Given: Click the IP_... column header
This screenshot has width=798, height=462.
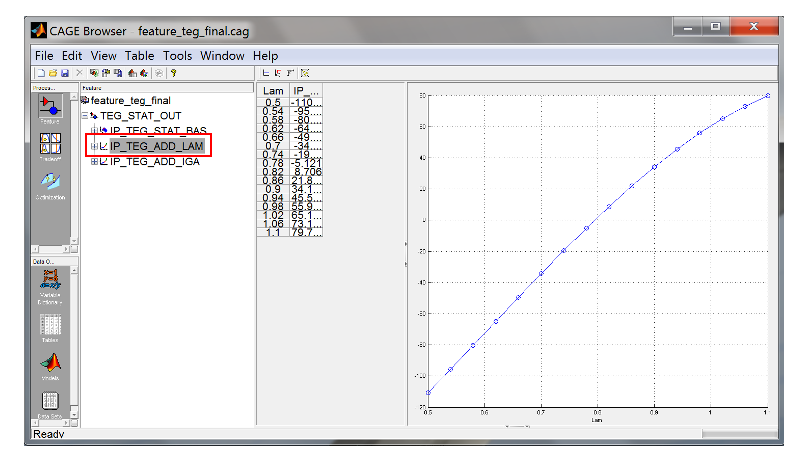Looking at the screenshot, I should 306,91.
